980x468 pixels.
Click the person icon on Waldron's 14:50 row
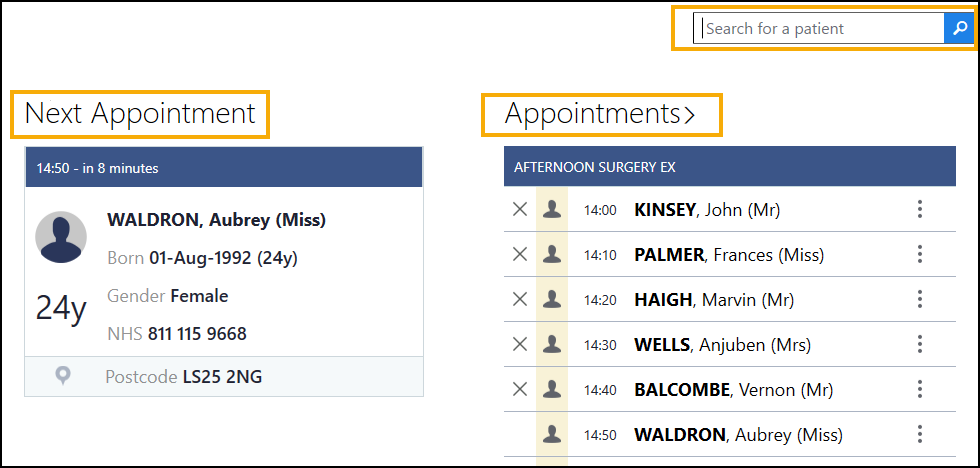pos(551,434)
